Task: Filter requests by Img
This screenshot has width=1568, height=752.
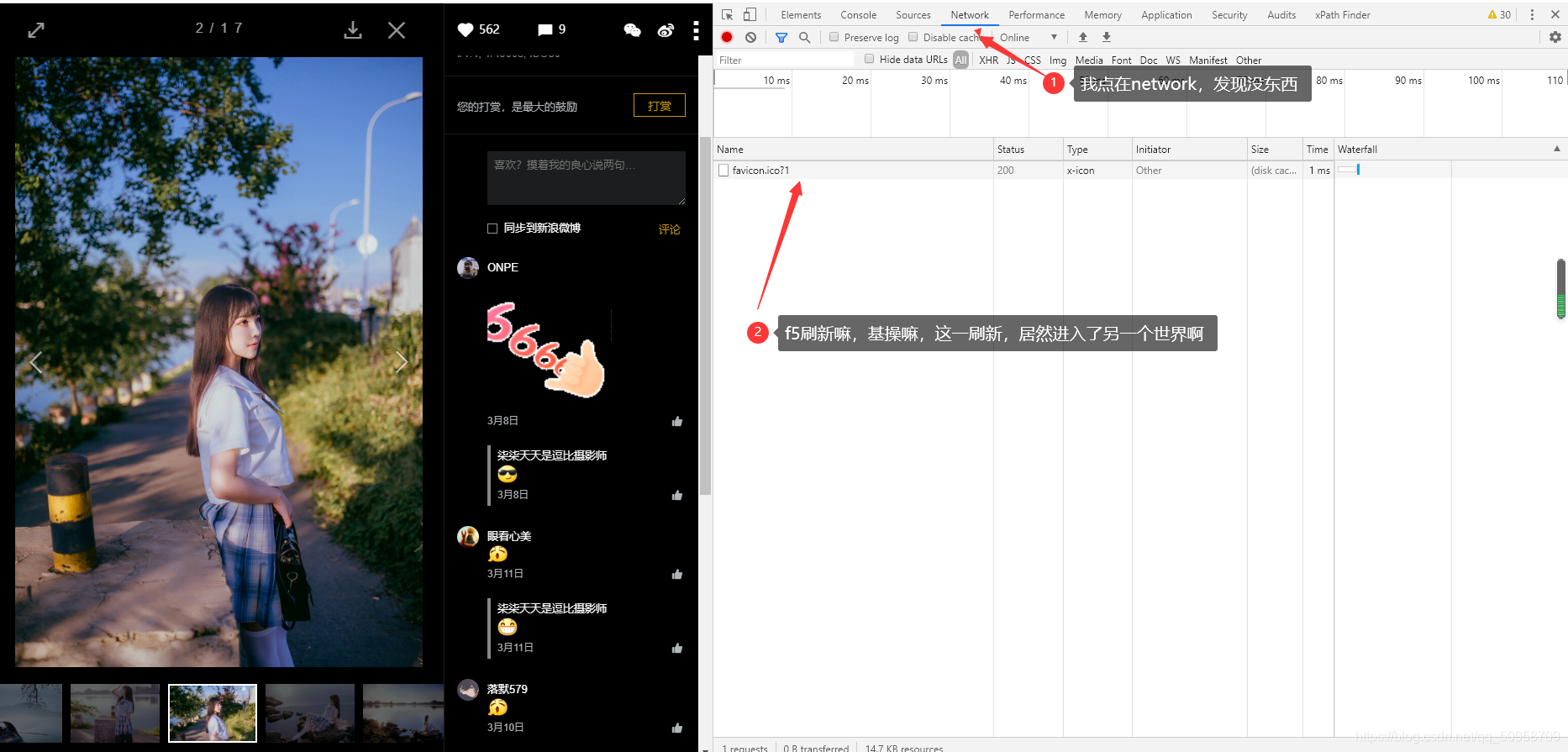Action: coord(1057,60)
